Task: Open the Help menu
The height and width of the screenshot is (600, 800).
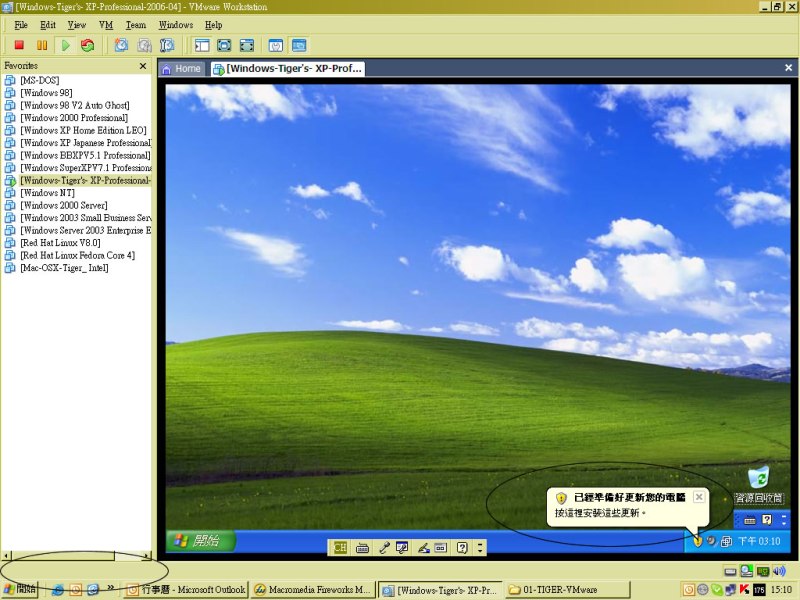Action: (x=213, y=25)
